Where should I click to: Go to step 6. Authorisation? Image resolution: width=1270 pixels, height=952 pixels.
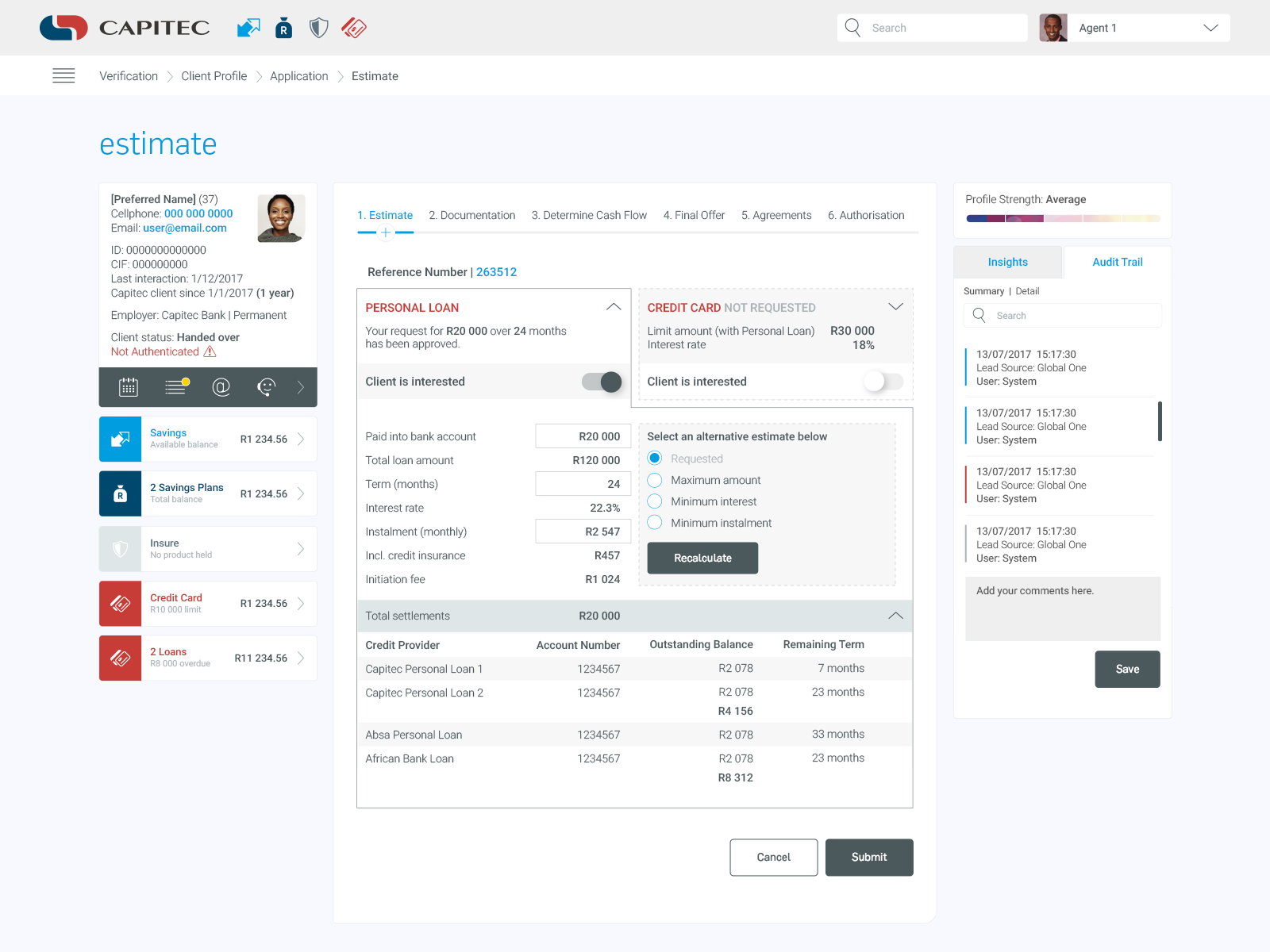(x=866, y=215)
